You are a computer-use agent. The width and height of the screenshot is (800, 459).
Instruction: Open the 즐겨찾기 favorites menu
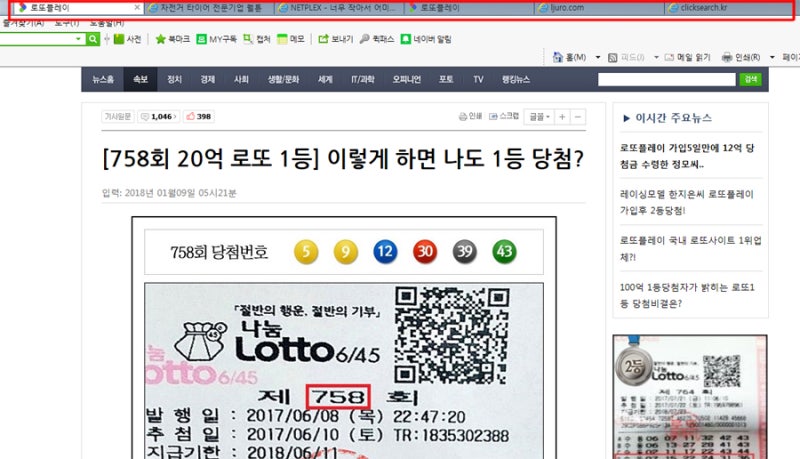[x=23, y=23]
